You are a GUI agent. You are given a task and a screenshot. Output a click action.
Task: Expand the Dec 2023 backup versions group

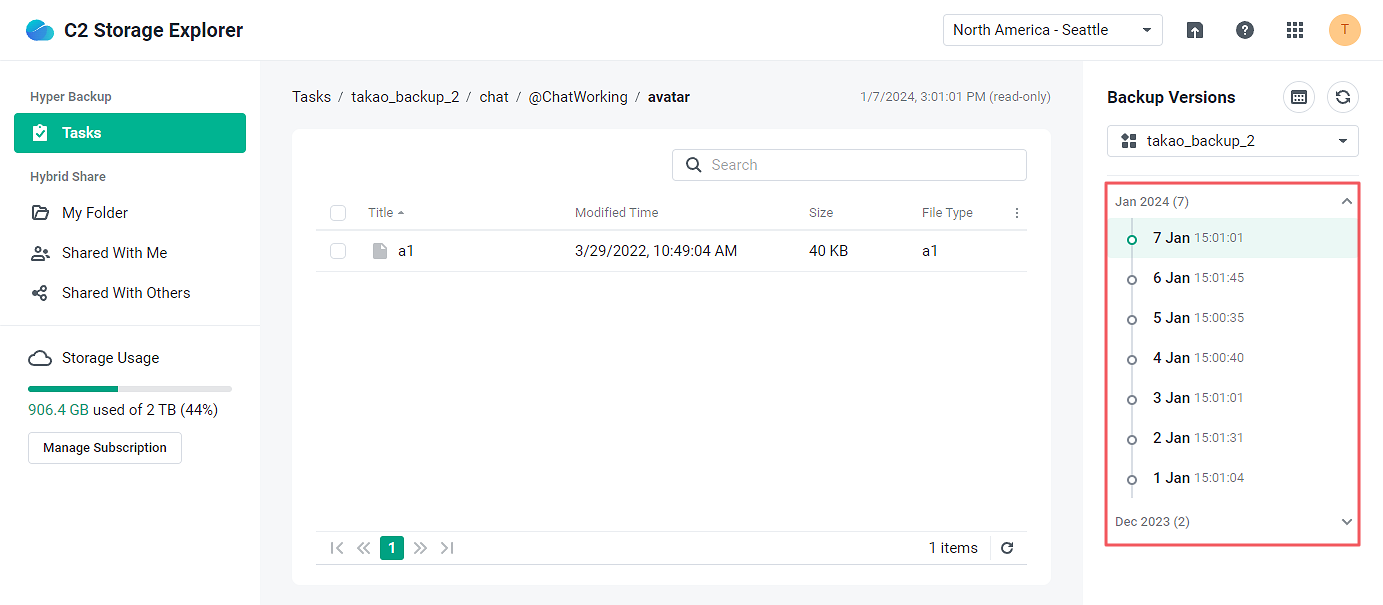(1346, 521)
